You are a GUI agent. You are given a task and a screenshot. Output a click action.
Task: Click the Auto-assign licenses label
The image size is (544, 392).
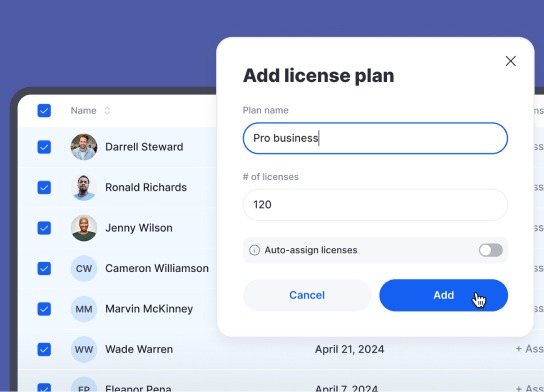coord(311,250)
